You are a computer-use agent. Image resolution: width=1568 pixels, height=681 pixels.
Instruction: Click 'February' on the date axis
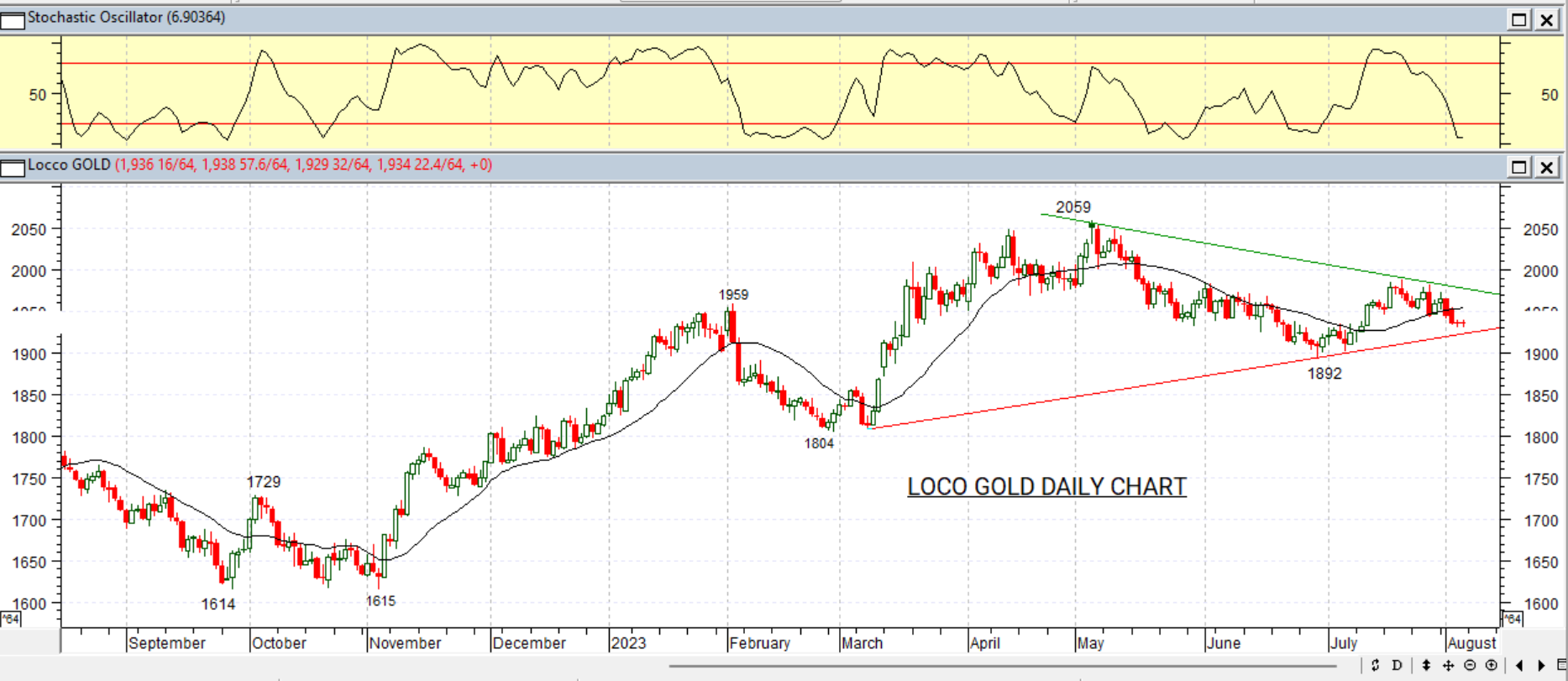(x=759, y=643)
